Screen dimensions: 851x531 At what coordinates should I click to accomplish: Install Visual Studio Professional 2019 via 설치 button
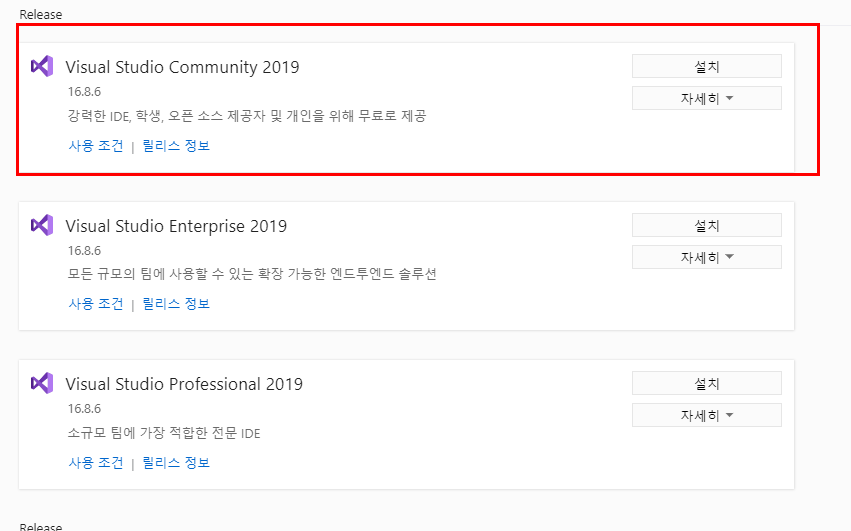(x=707, y=383)
